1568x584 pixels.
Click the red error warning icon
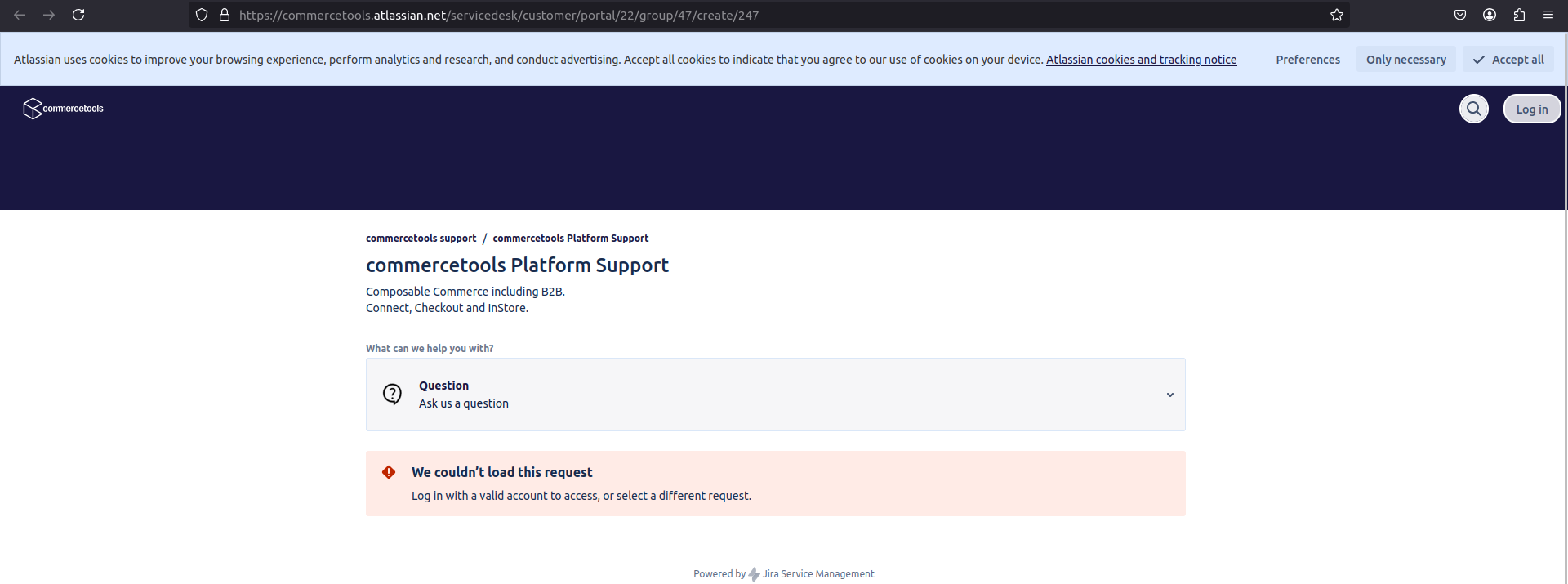click(389, 472)
